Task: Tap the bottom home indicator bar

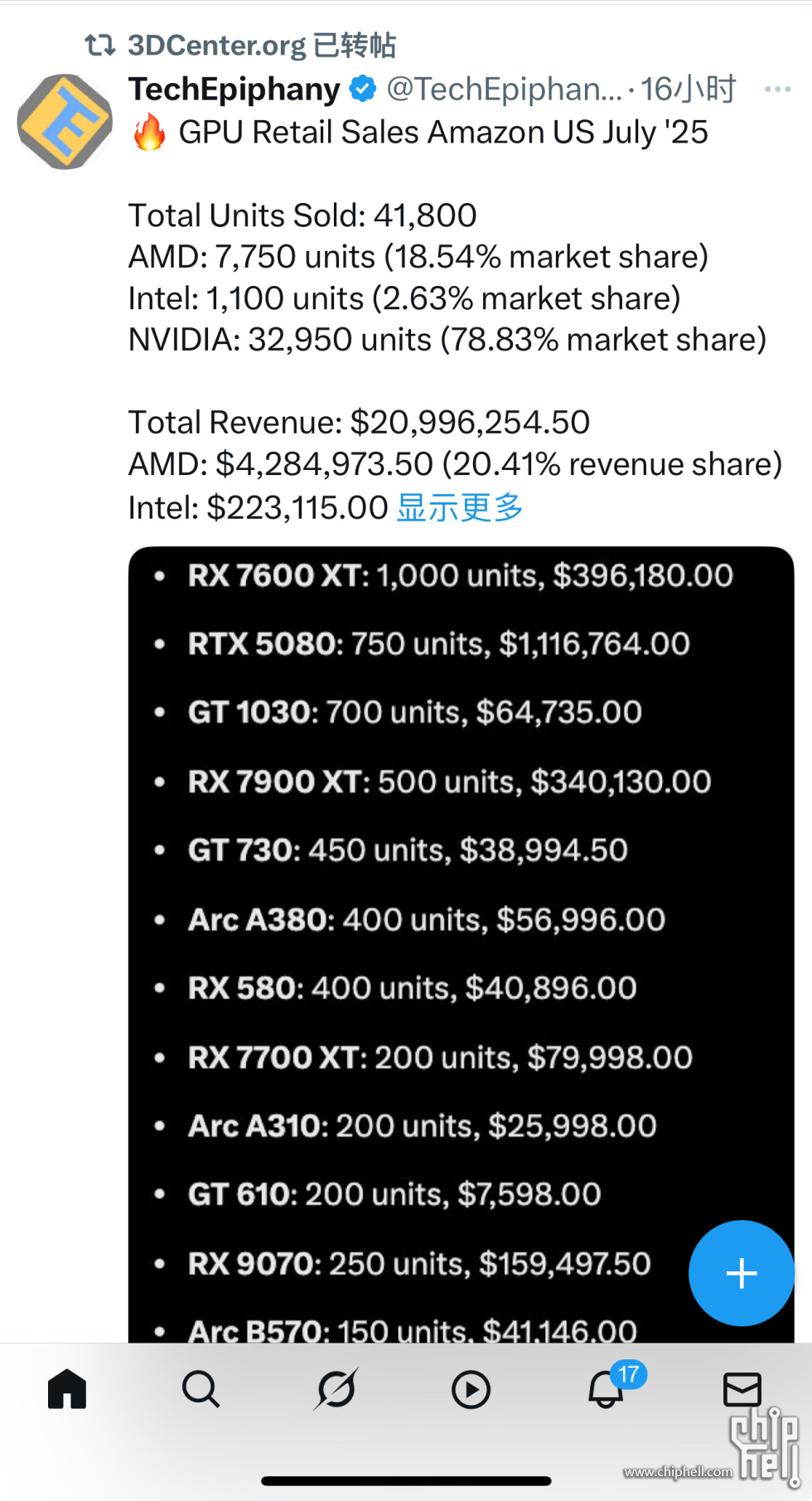Action: 406,1481
